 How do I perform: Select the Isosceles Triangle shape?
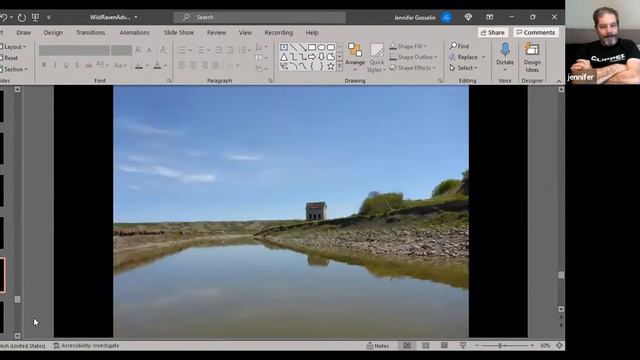pyautogui.click(x=284, y=57)
